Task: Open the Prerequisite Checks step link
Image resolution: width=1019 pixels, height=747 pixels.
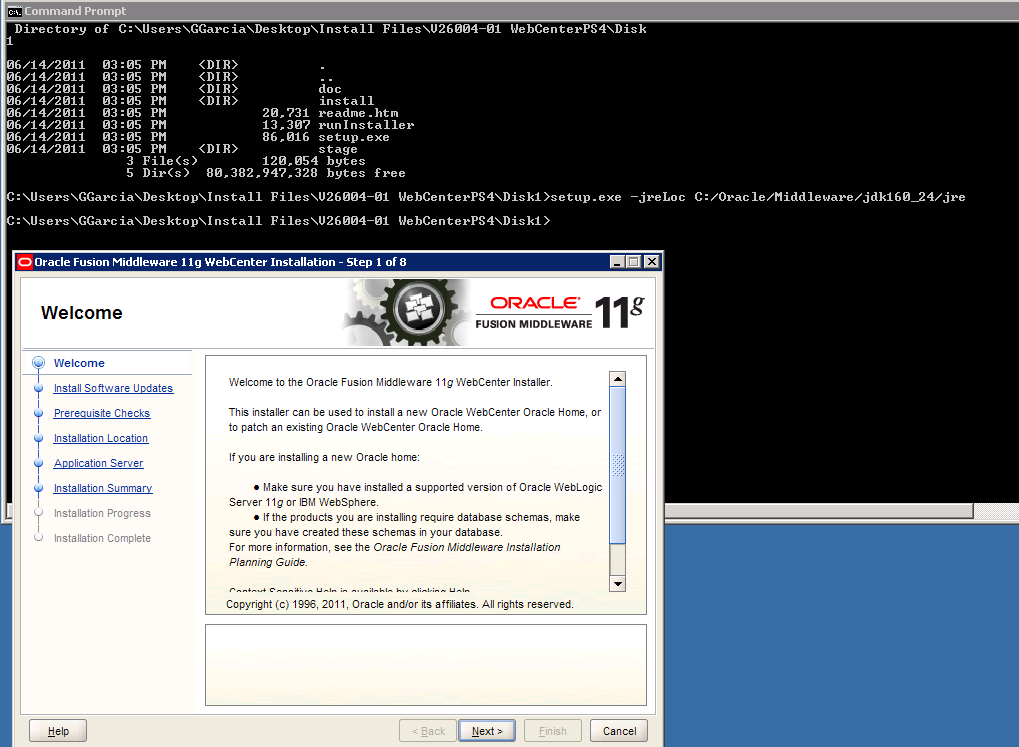Action: coord(102,413)
